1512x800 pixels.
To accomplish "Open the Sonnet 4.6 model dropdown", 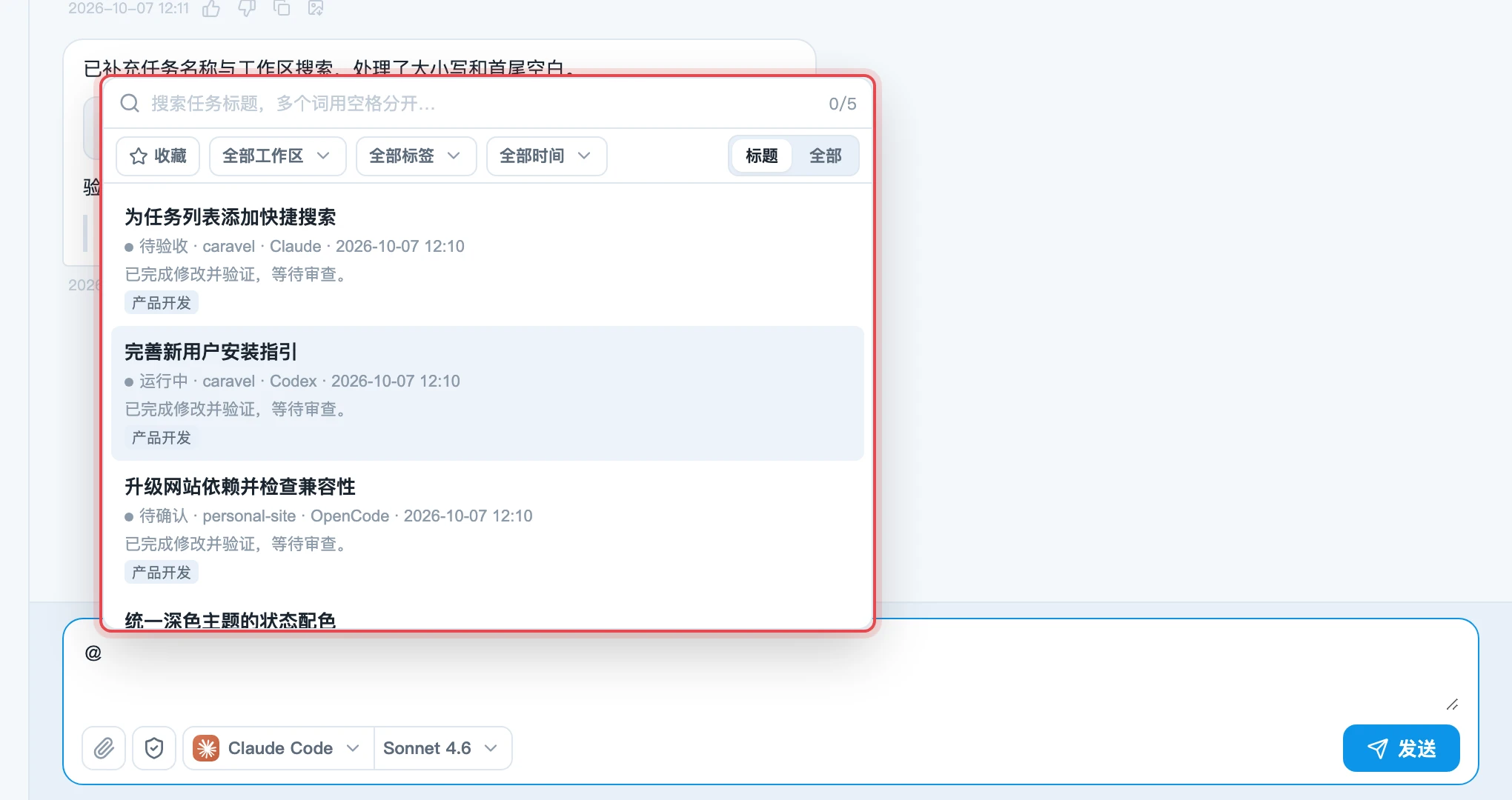I will (442, 748).
